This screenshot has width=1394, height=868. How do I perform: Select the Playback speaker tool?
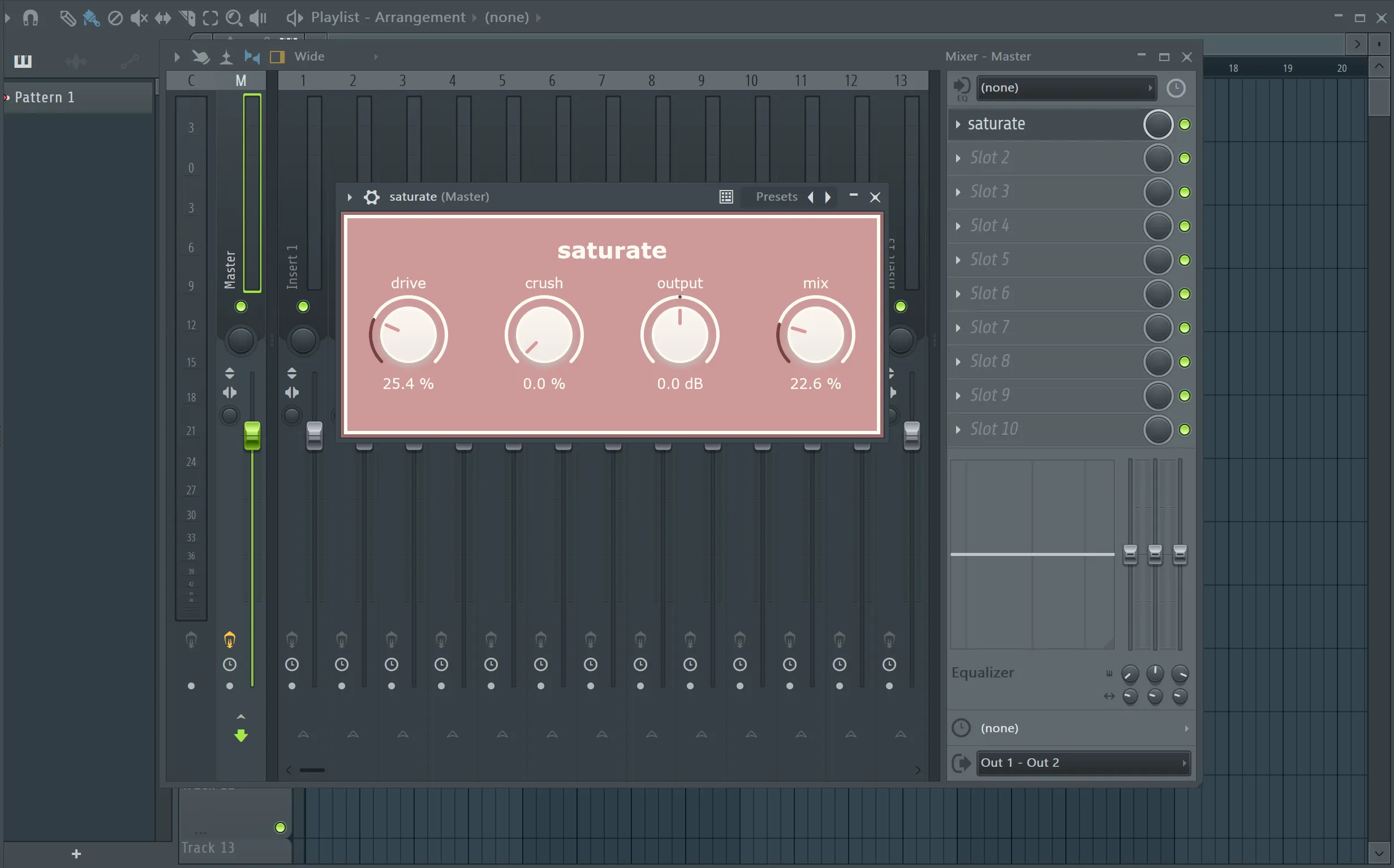coord(258,18)
